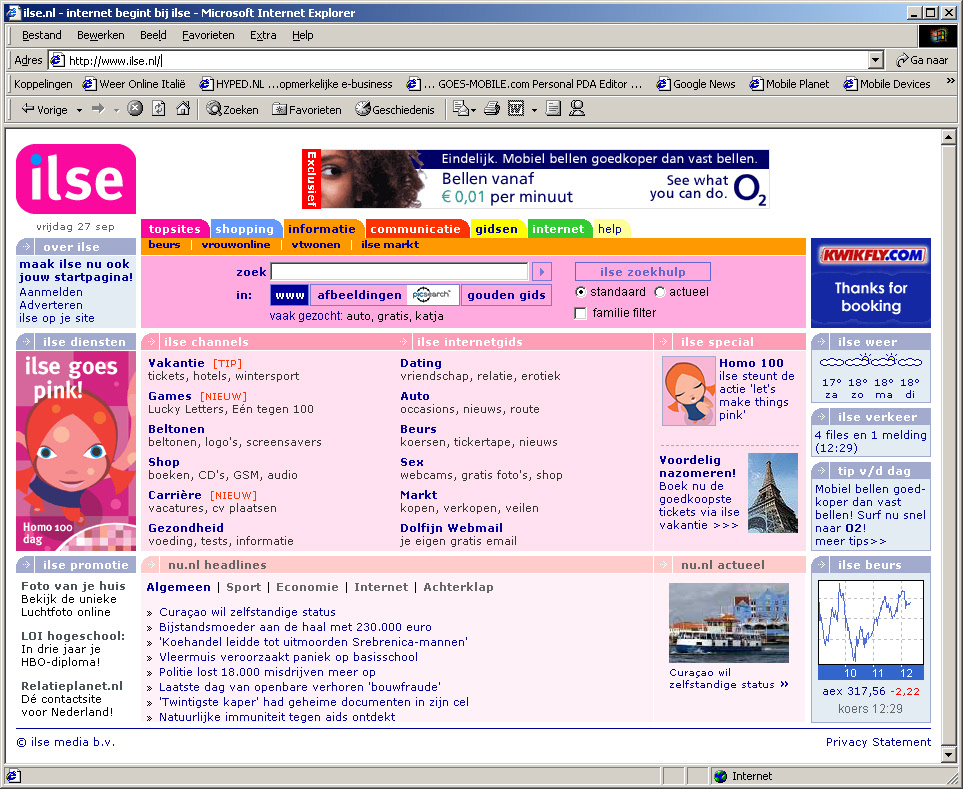Click the 'Ga naar' button
This screenshot has width=963, height=789.
[x=922, y=60]
